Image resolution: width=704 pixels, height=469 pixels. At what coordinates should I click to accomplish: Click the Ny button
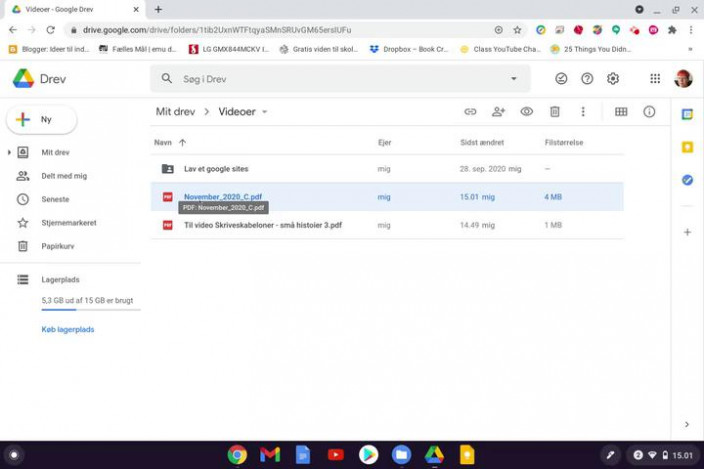[42, 120]
